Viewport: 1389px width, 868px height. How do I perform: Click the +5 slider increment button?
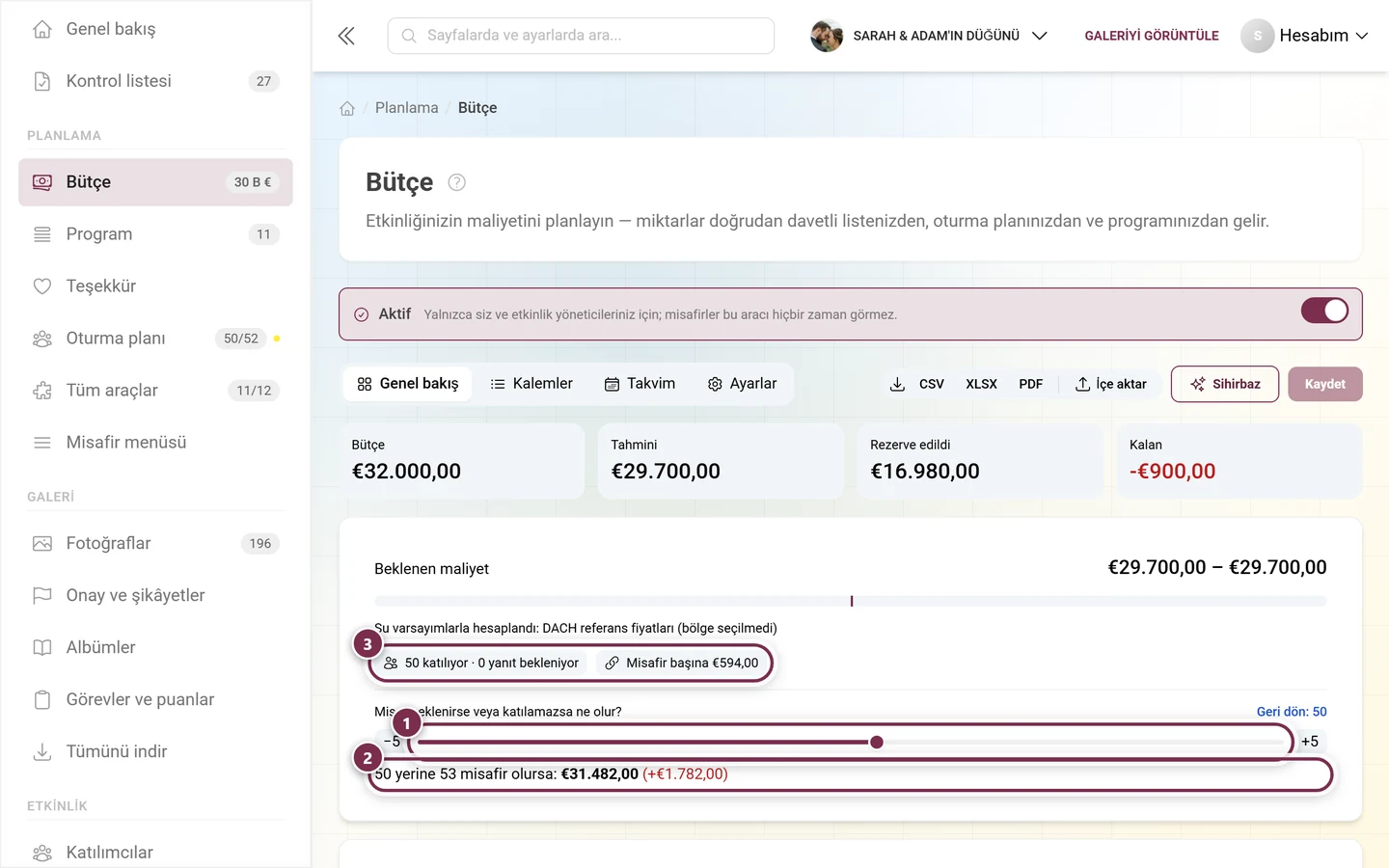tap(1309, 742)
